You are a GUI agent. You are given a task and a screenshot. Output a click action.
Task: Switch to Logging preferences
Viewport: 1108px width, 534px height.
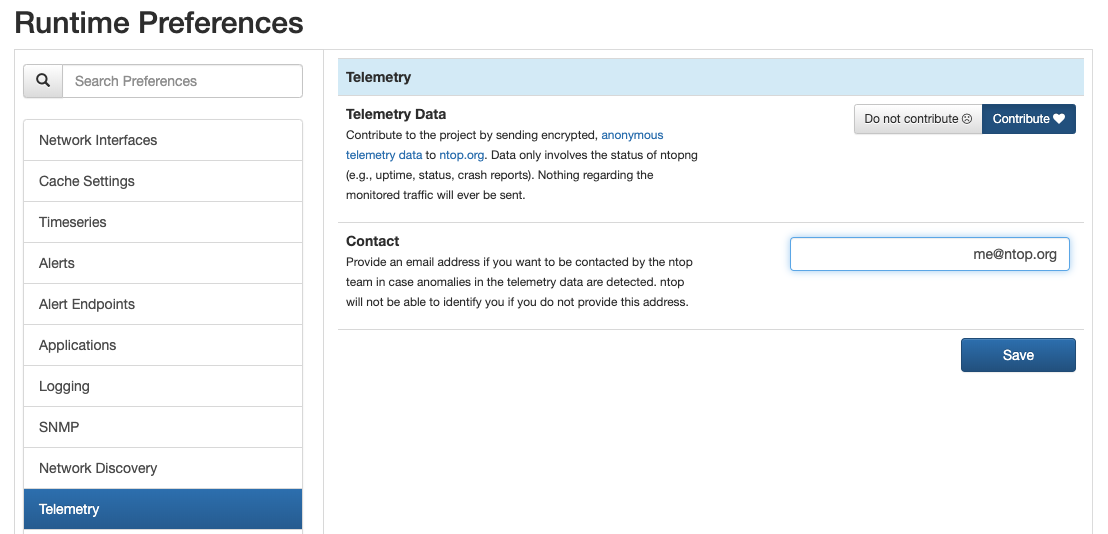coord(163,386)
